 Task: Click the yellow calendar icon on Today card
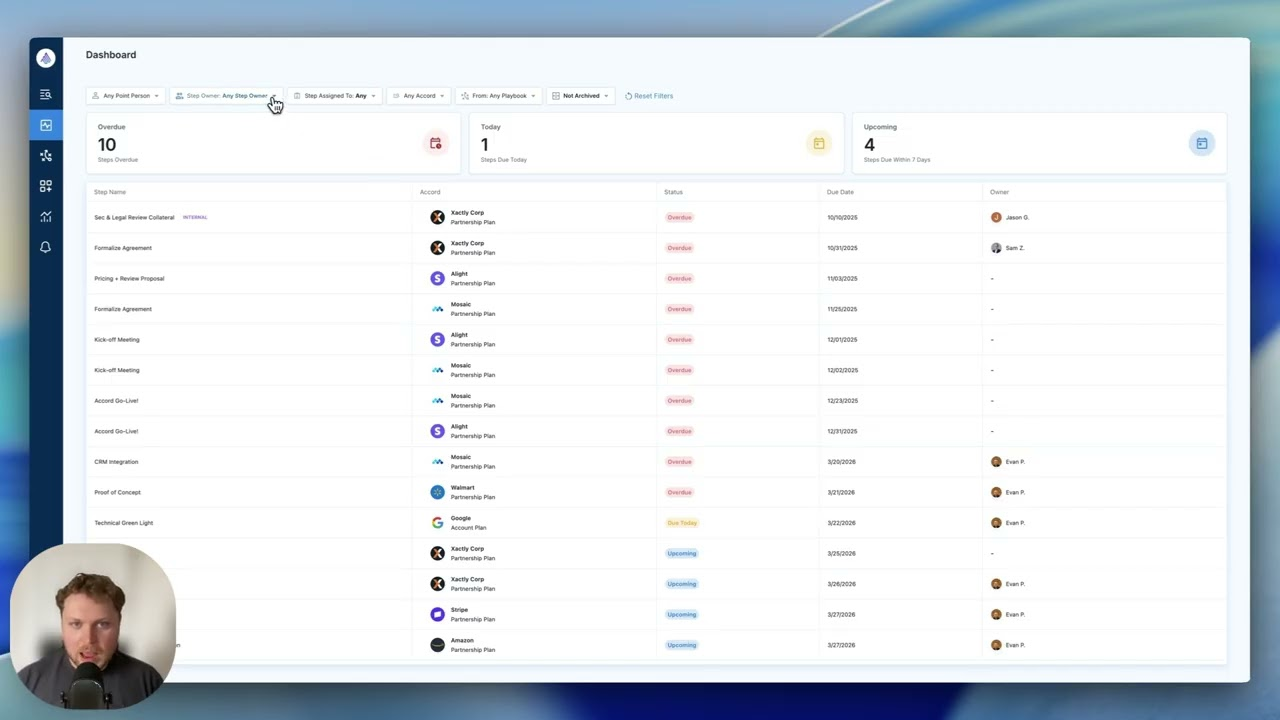coord(818,143)
